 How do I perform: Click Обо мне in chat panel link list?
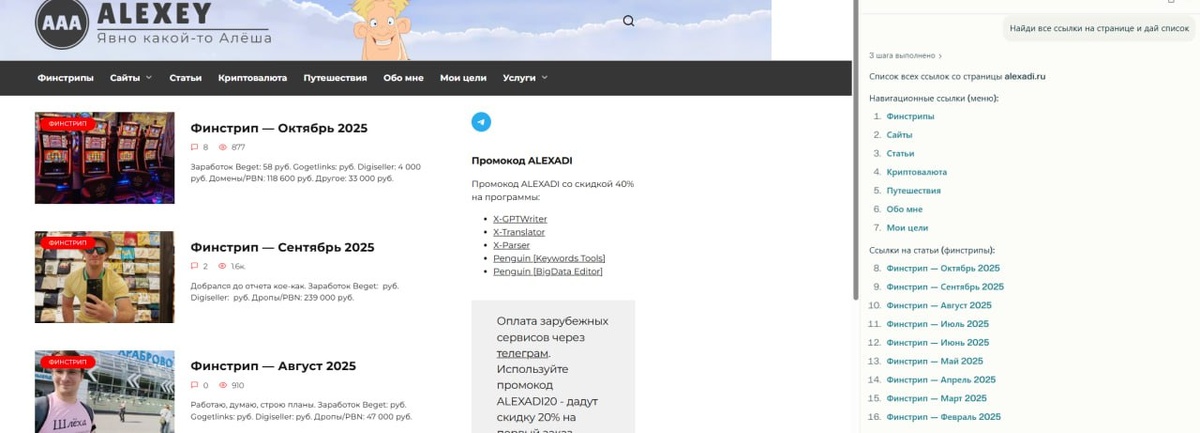tap(904, 209)
